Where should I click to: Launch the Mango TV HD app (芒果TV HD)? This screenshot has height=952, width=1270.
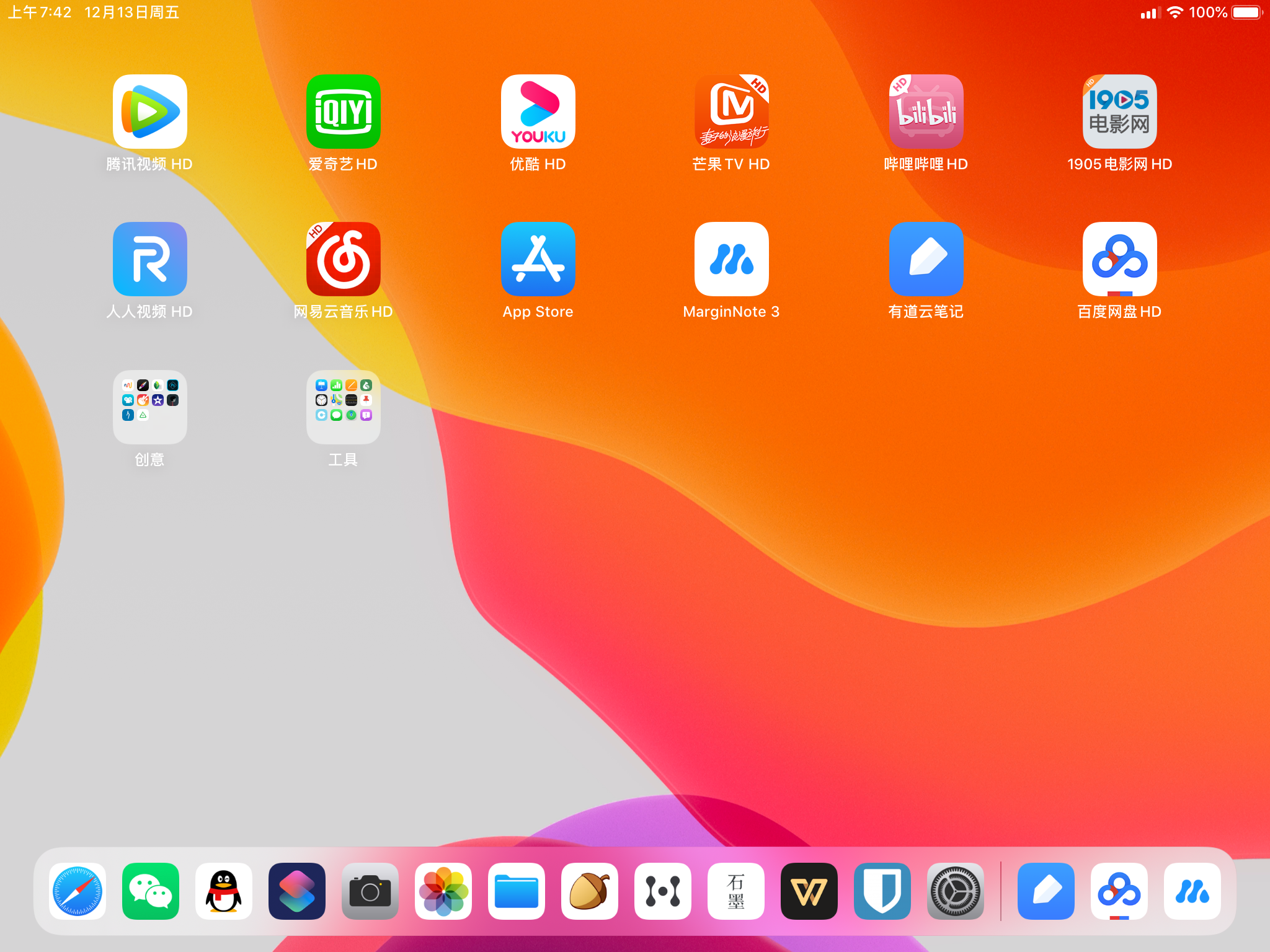(x=731, y=112)
